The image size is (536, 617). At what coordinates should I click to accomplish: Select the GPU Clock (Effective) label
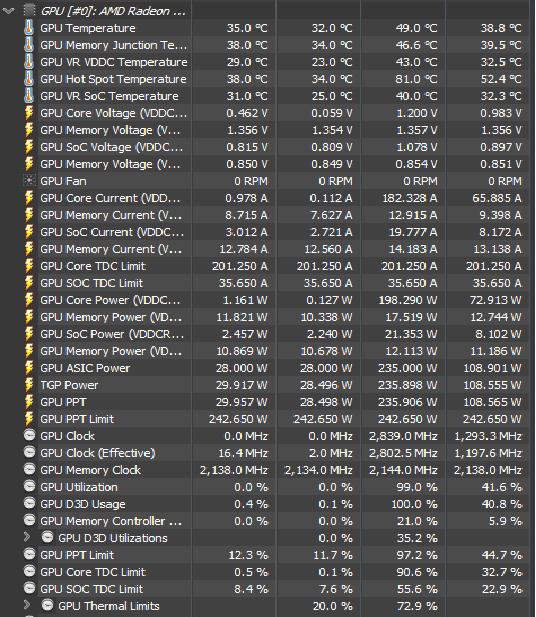(x=98, y=453)
